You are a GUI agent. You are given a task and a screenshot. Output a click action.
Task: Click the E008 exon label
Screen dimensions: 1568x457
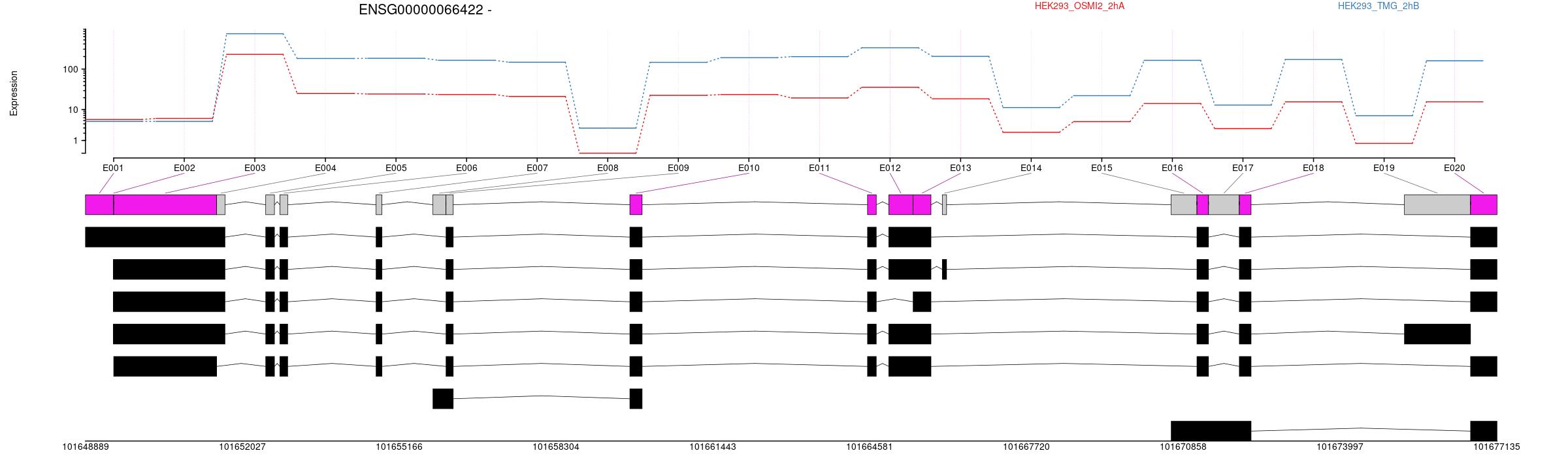click(608, 168)
